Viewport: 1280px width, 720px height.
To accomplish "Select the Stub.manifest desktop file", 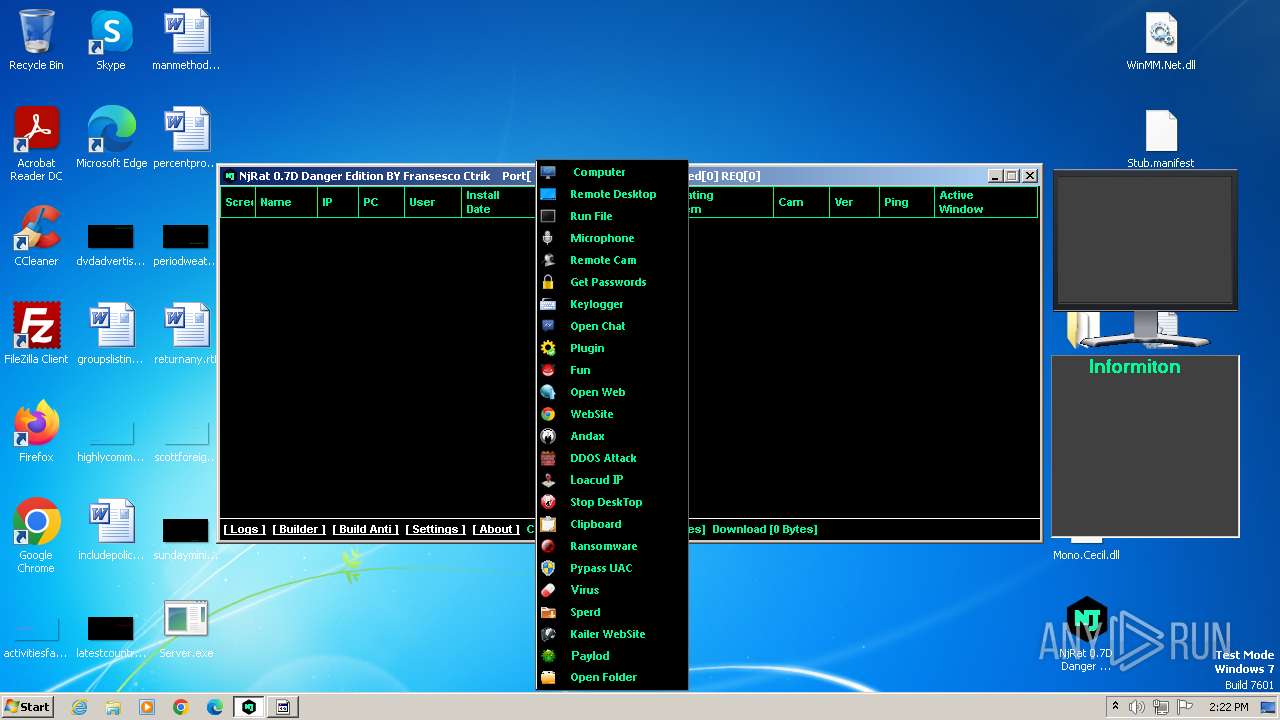I will coord(1161,139).
